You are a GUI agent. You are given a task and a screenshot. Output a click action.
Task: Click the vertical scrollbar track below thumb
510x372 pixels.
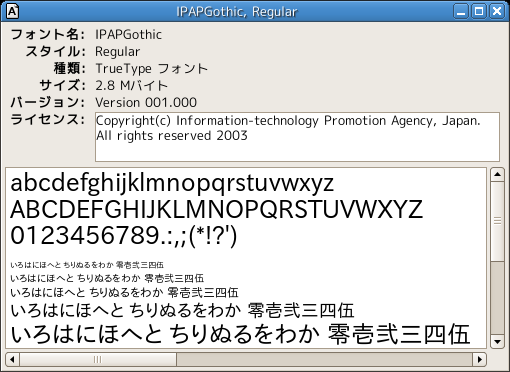click(x=497, y=298)
